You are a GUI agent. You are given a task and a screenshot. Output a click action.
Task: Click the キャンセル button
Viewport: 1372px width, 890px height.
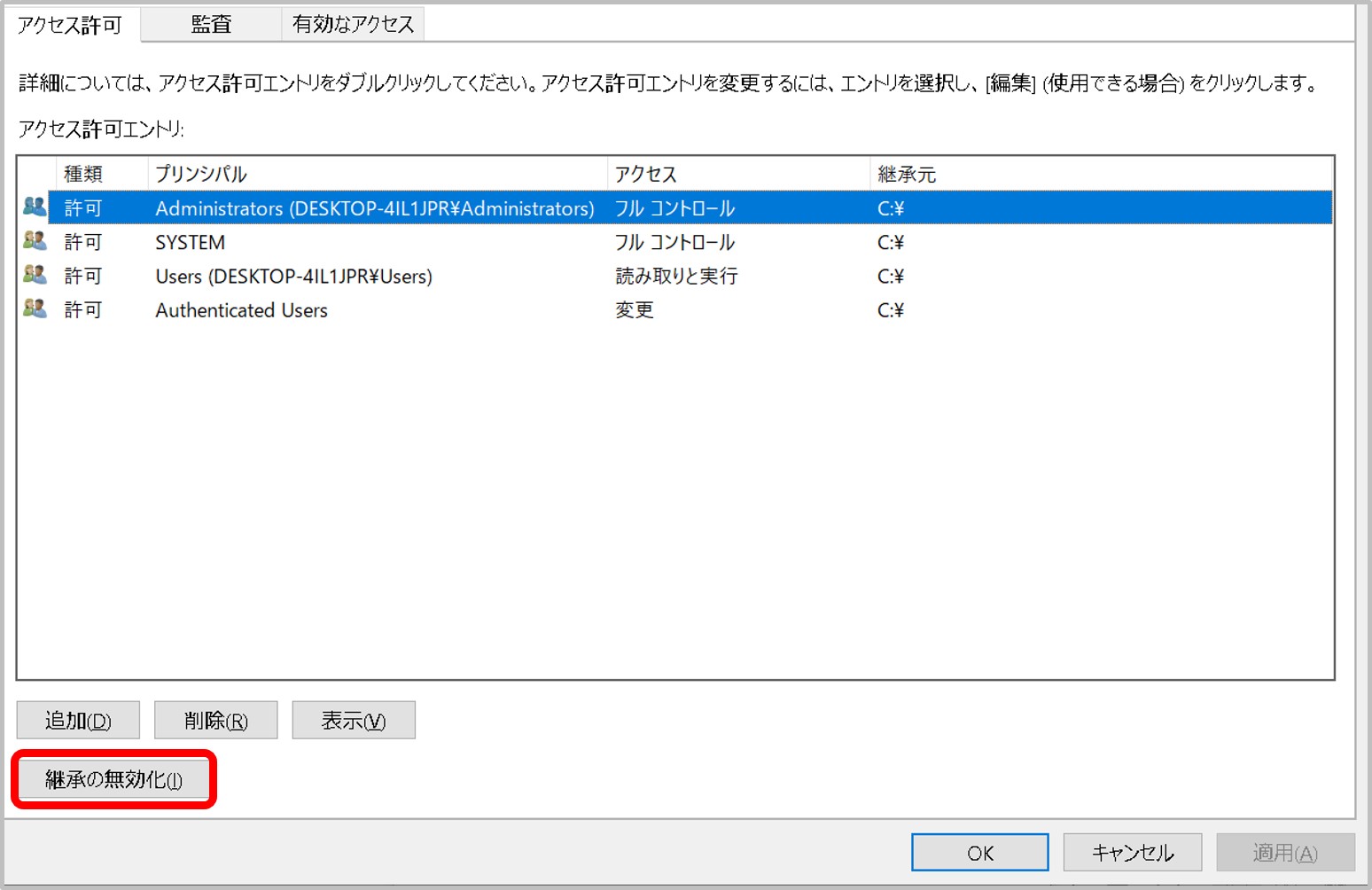1132,853
